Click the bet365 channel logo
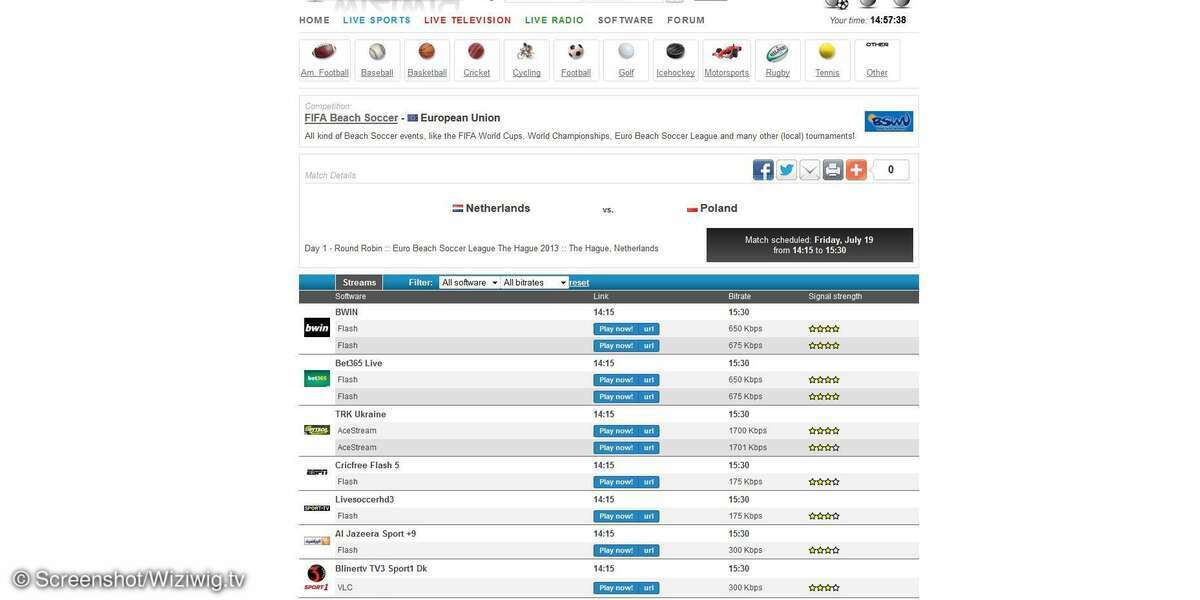Viewport: 1200px width, 600px height. [317, 379]
